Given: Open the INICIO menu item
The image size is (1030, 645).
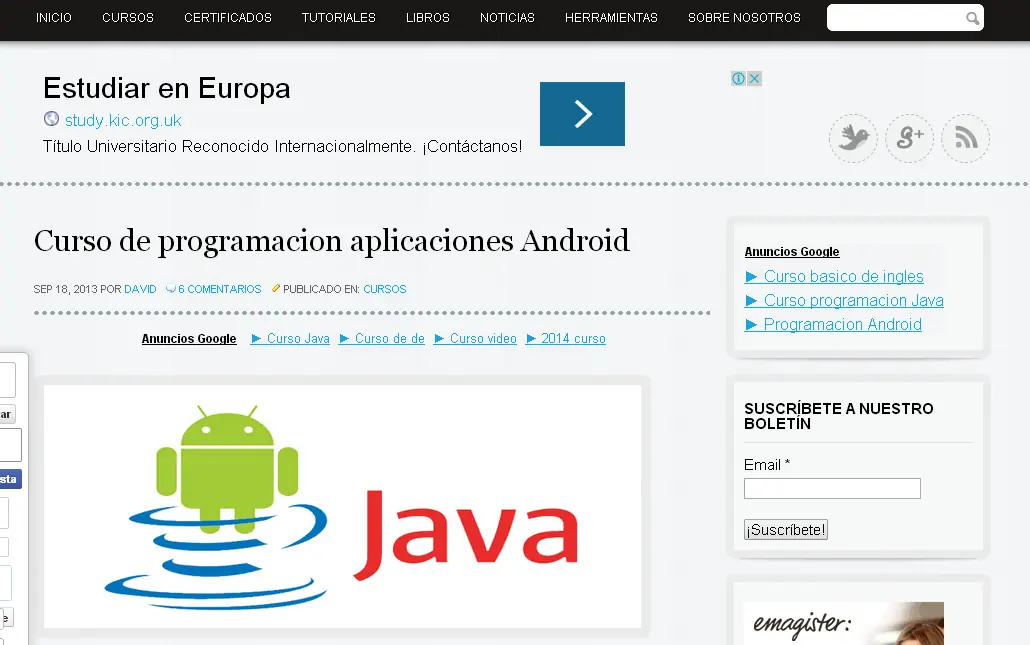Looking at the screenshot, I should click(x=53, y=18).
